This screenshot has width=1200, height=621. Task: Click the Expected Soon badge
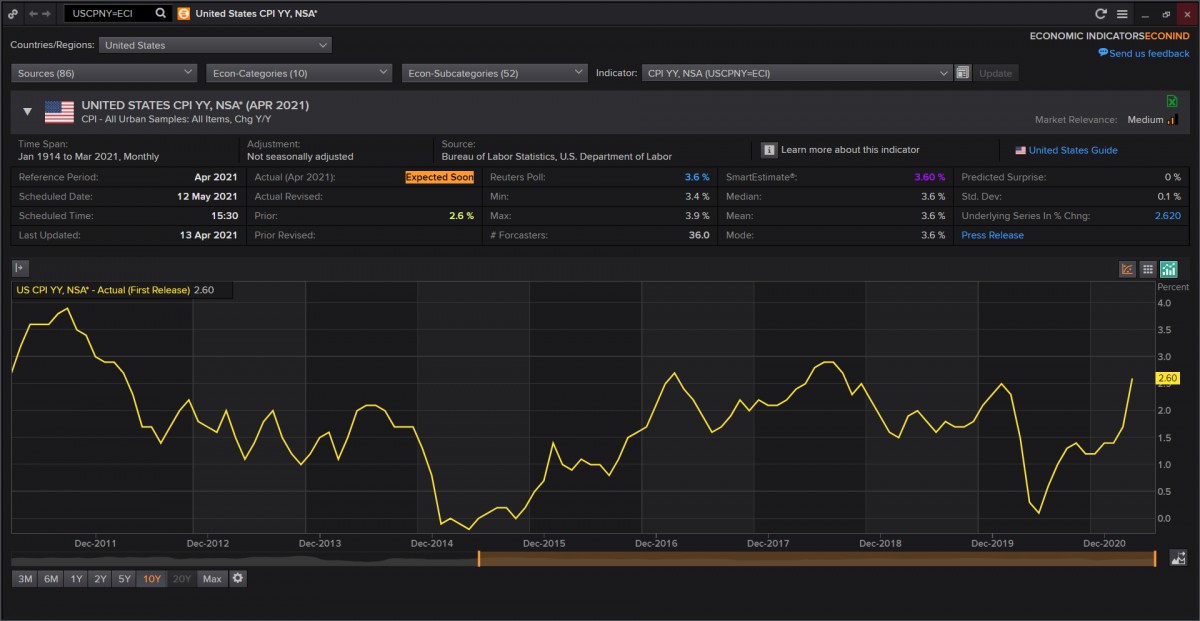pos(439,177)
